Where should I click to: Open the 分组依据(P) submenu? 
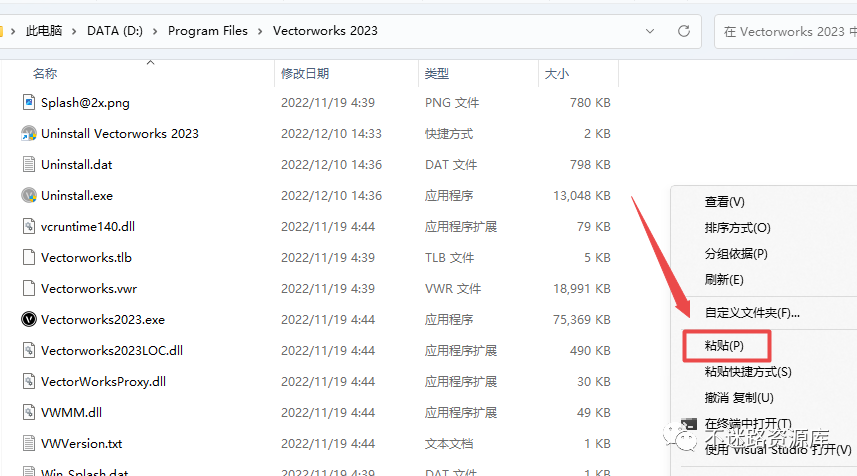pyautogui.click(x=736, y=254)
